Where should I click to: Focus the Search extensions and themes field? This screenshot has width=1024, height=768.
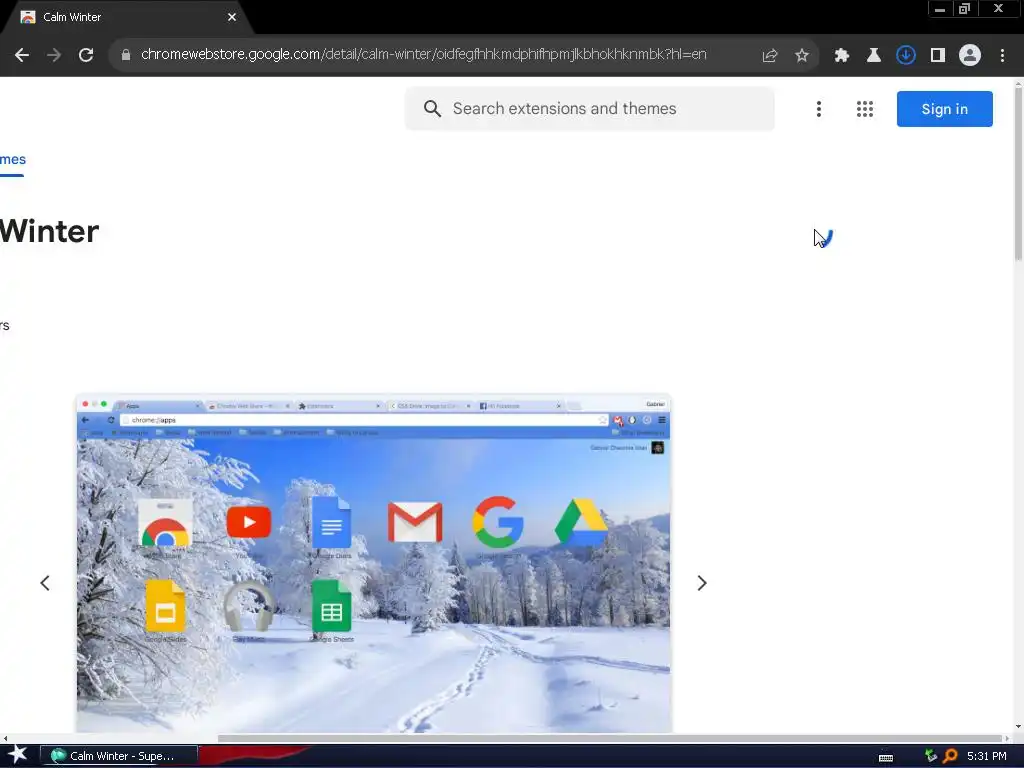pyautogui.click(x=589, y=108)
